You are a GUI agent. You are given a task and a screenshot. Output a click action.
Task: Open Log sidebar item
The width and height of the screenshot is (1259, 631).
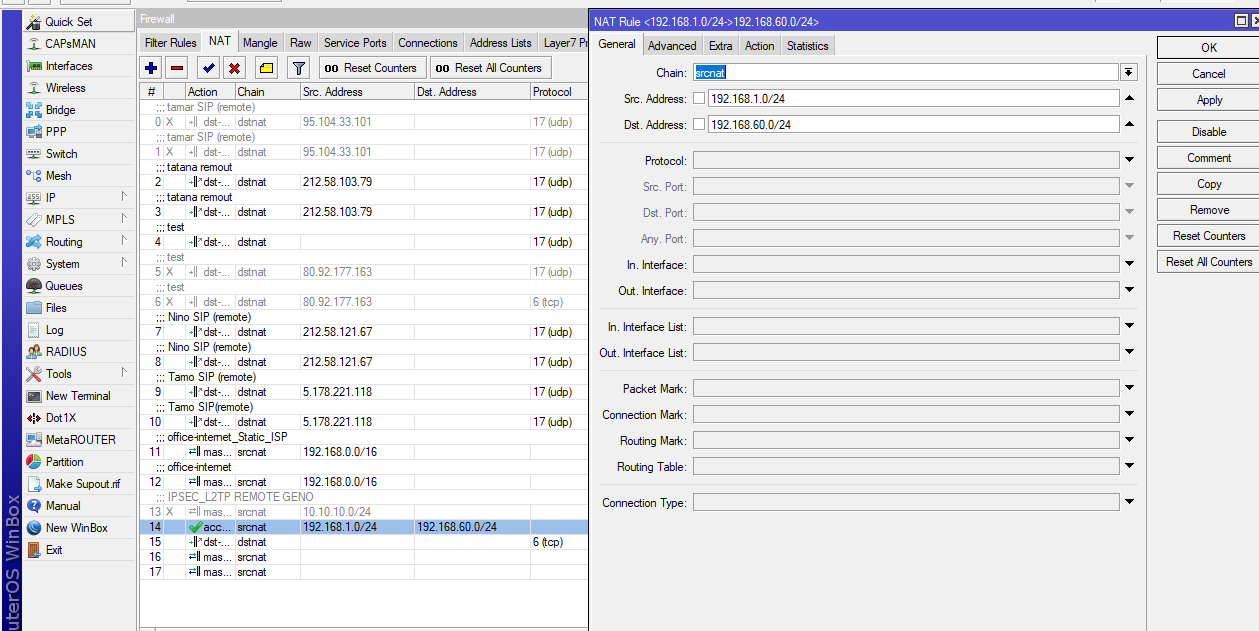(x=78, y=330)
